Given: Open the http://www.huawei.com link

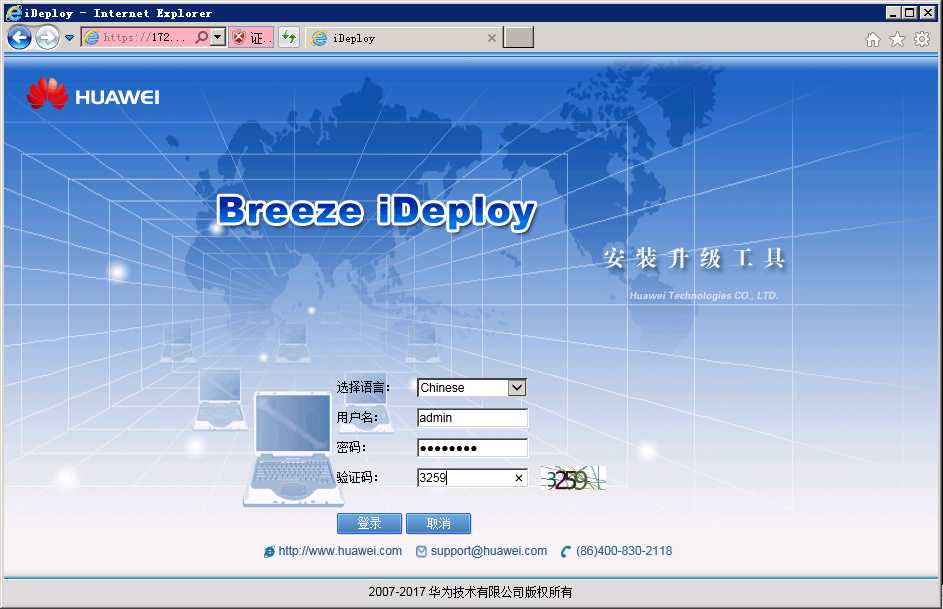Looking at the screenshot, I should 340,551.
